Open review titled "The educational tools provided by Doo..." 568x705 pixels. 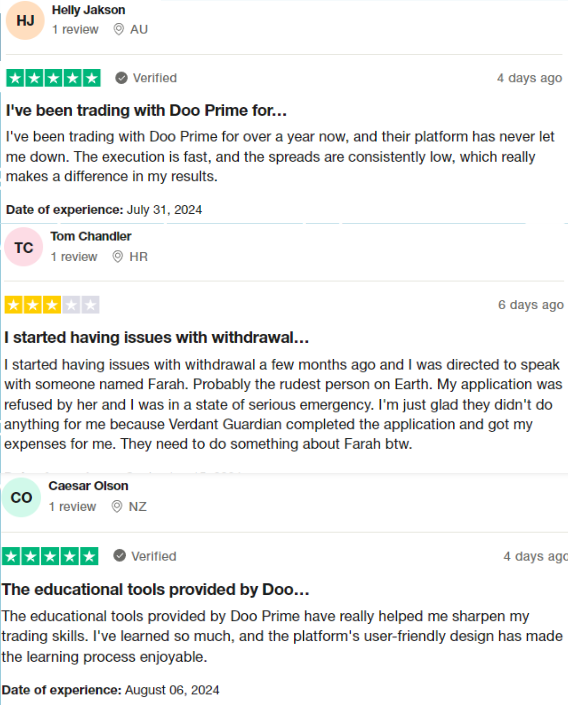click(156, 589)
